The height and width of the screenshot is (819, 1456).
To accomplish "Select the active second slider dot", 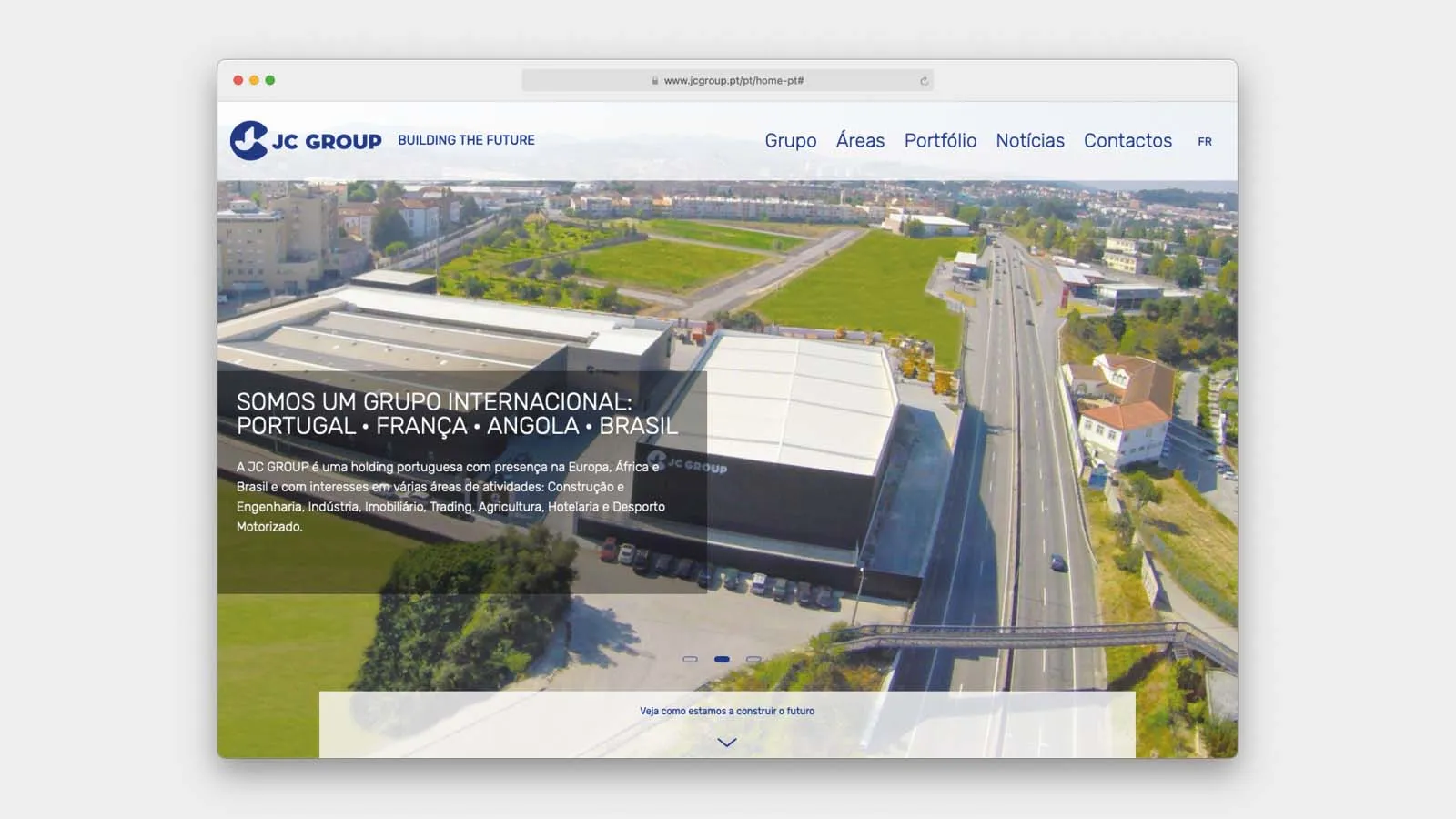I will click(722, 659).
